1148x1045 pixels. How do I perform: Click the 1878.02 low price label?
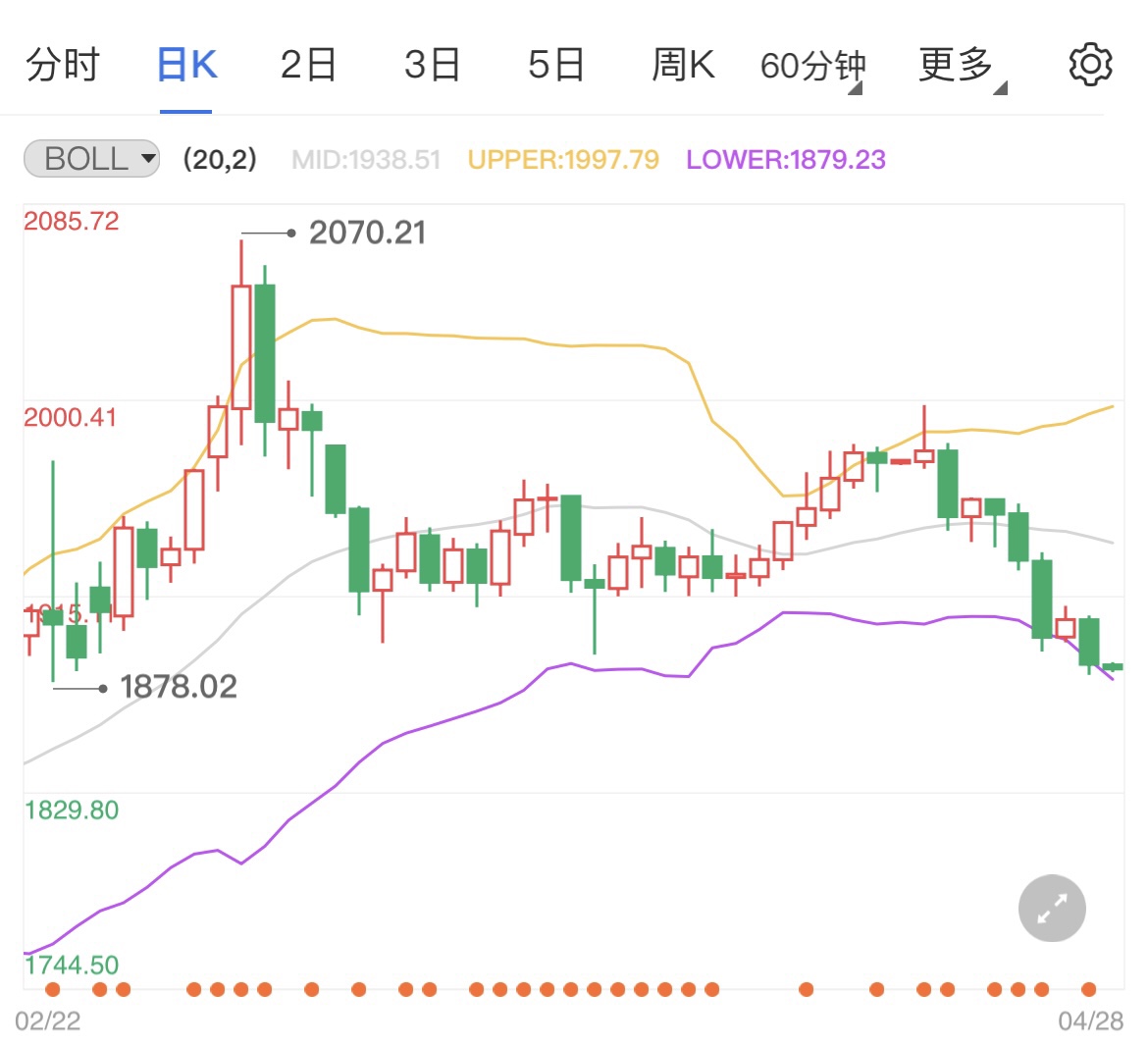(179, 687)
